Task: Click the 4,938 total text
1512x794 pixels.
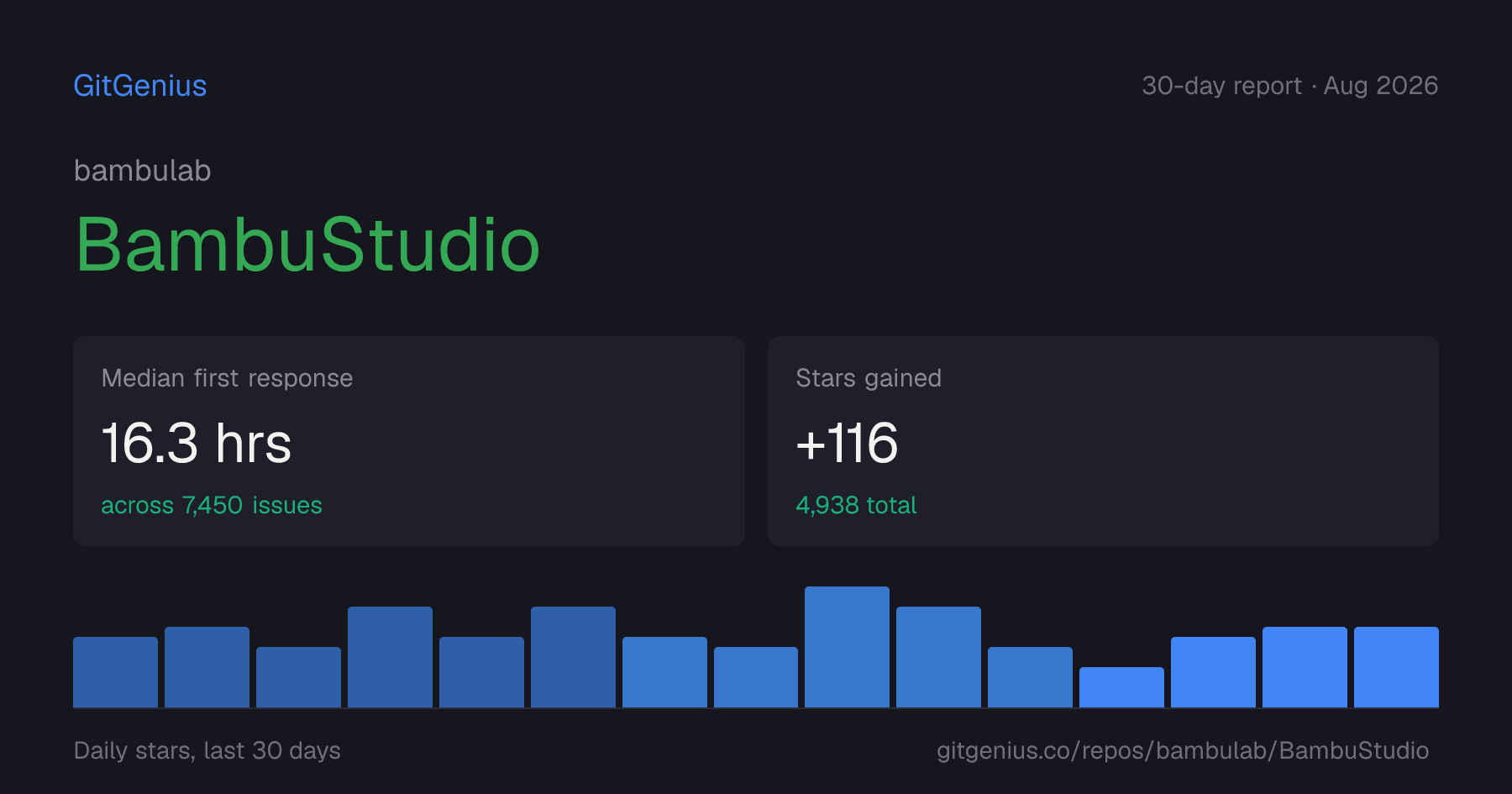Action: [856, 505]
